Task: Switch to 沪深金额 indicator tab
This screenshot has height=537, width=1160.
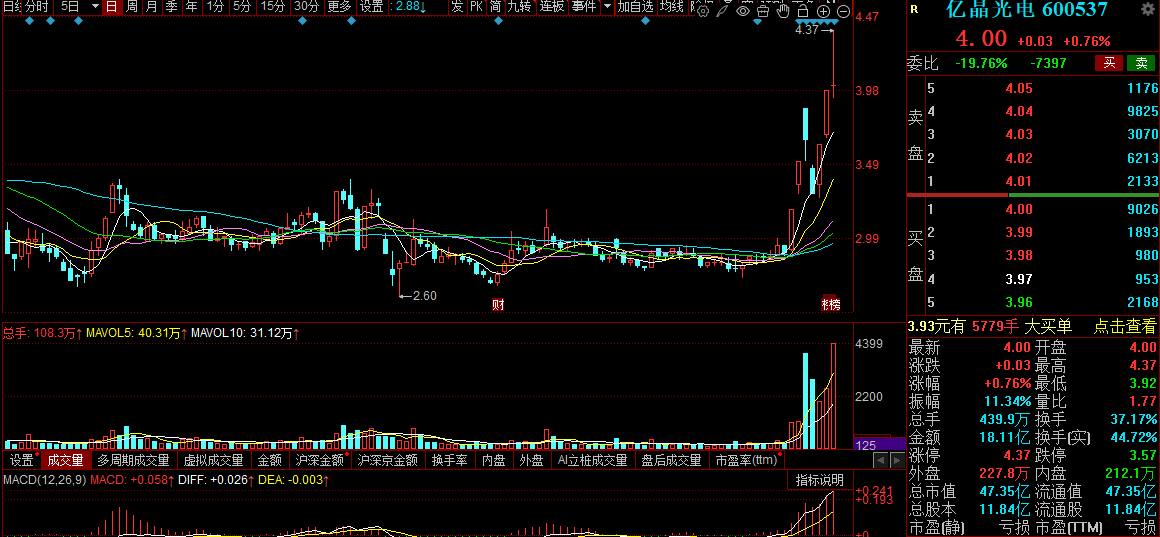Action: pos(320,460)
